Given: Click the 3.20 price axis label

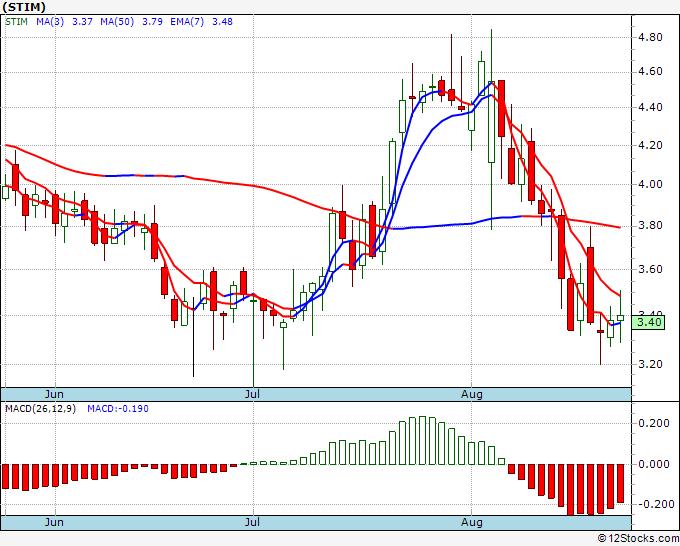Looking at the screenshot, I should point(650,364).
